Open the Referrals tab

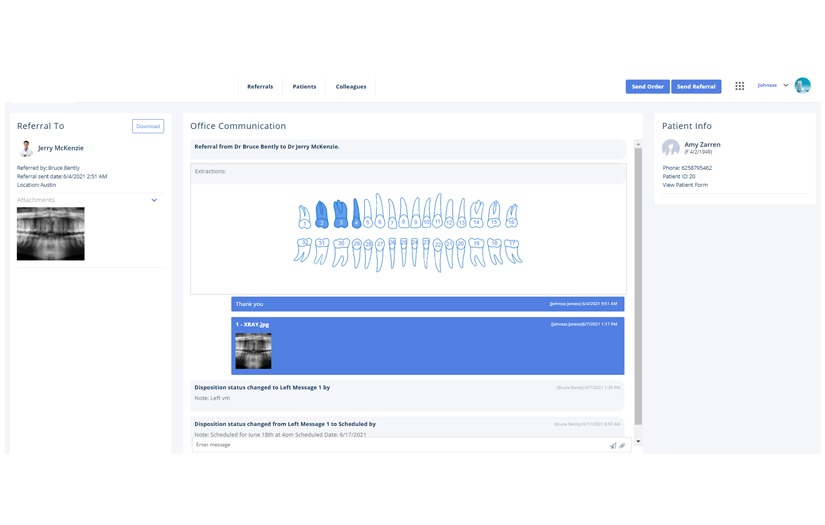pyautogui.click(x=260, y=86)
